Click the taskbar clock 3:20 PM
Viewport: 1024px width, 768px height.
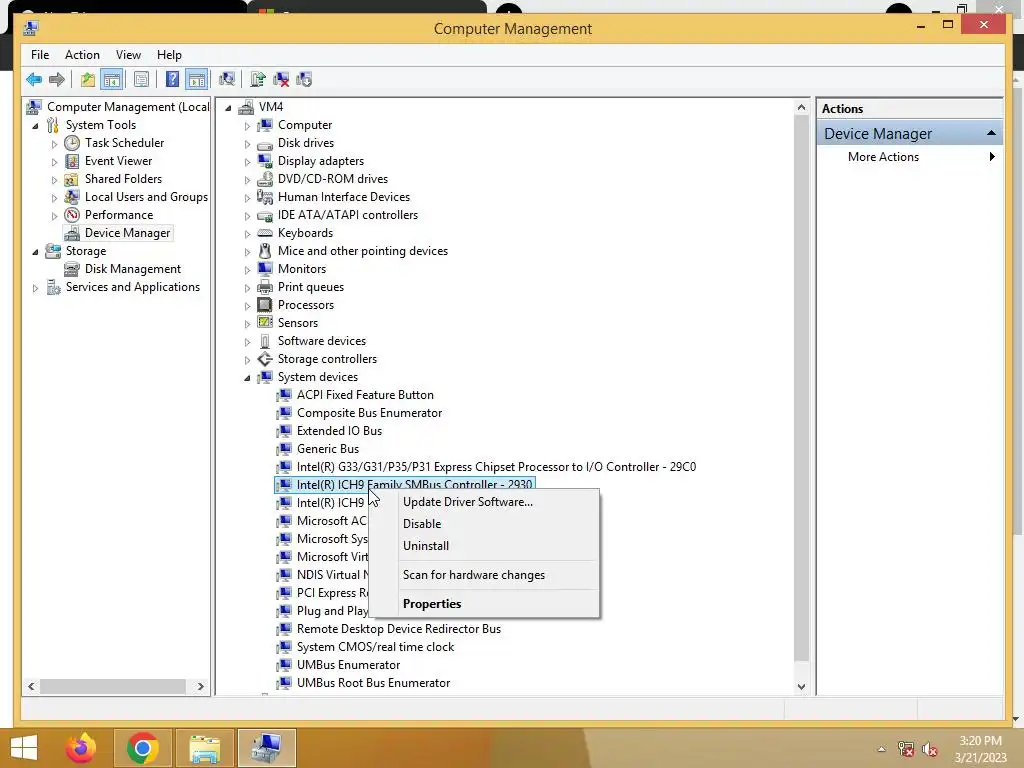click(980, 741)
